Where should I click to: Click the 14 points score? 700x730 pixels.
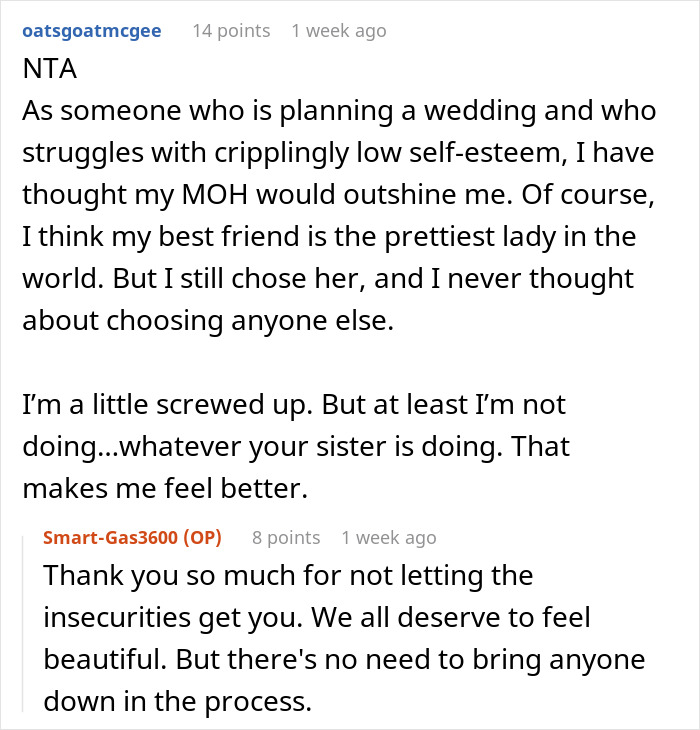[231, 31]
